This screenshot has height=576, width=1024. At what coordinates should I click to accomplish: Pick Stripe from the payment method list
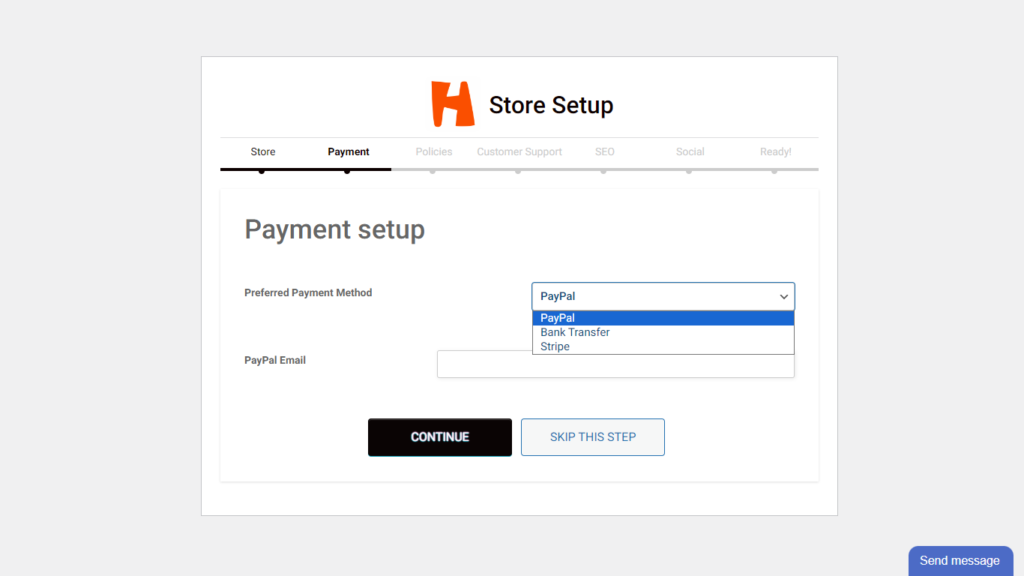click(555, 346)
